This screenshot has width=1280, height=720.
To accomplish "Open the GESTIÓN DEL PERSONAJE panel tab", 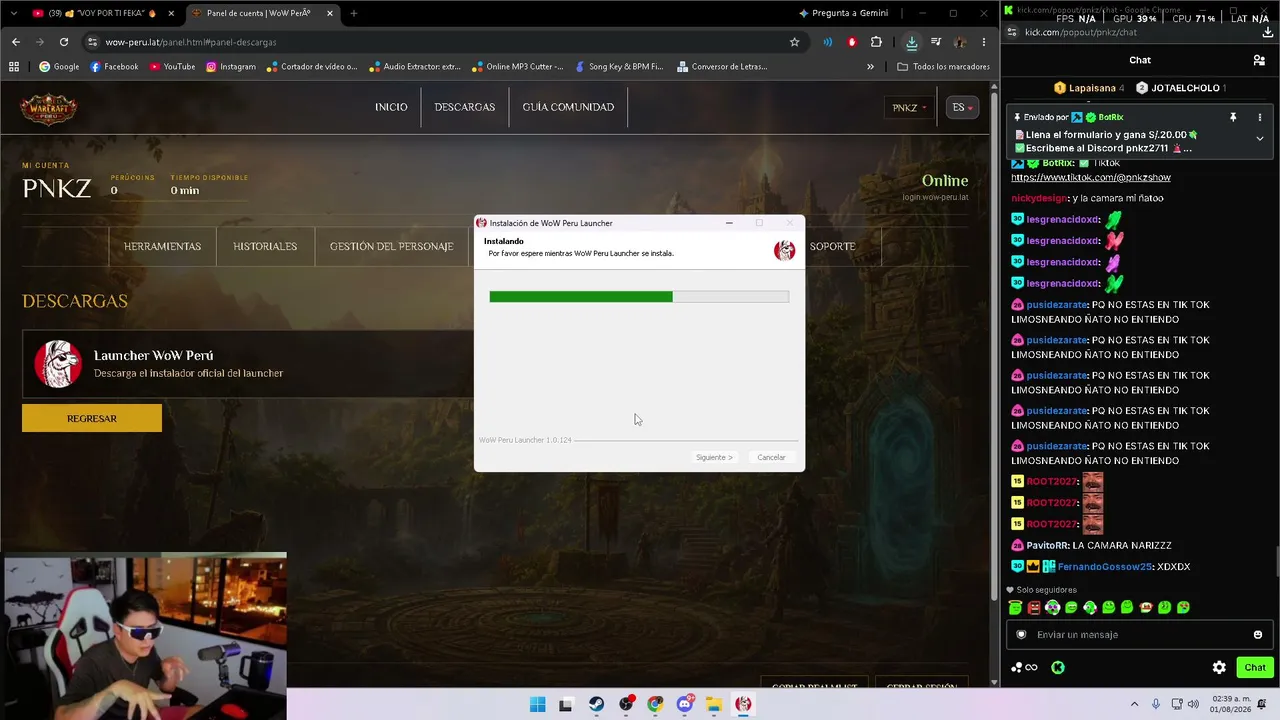I will coord(391,246).
